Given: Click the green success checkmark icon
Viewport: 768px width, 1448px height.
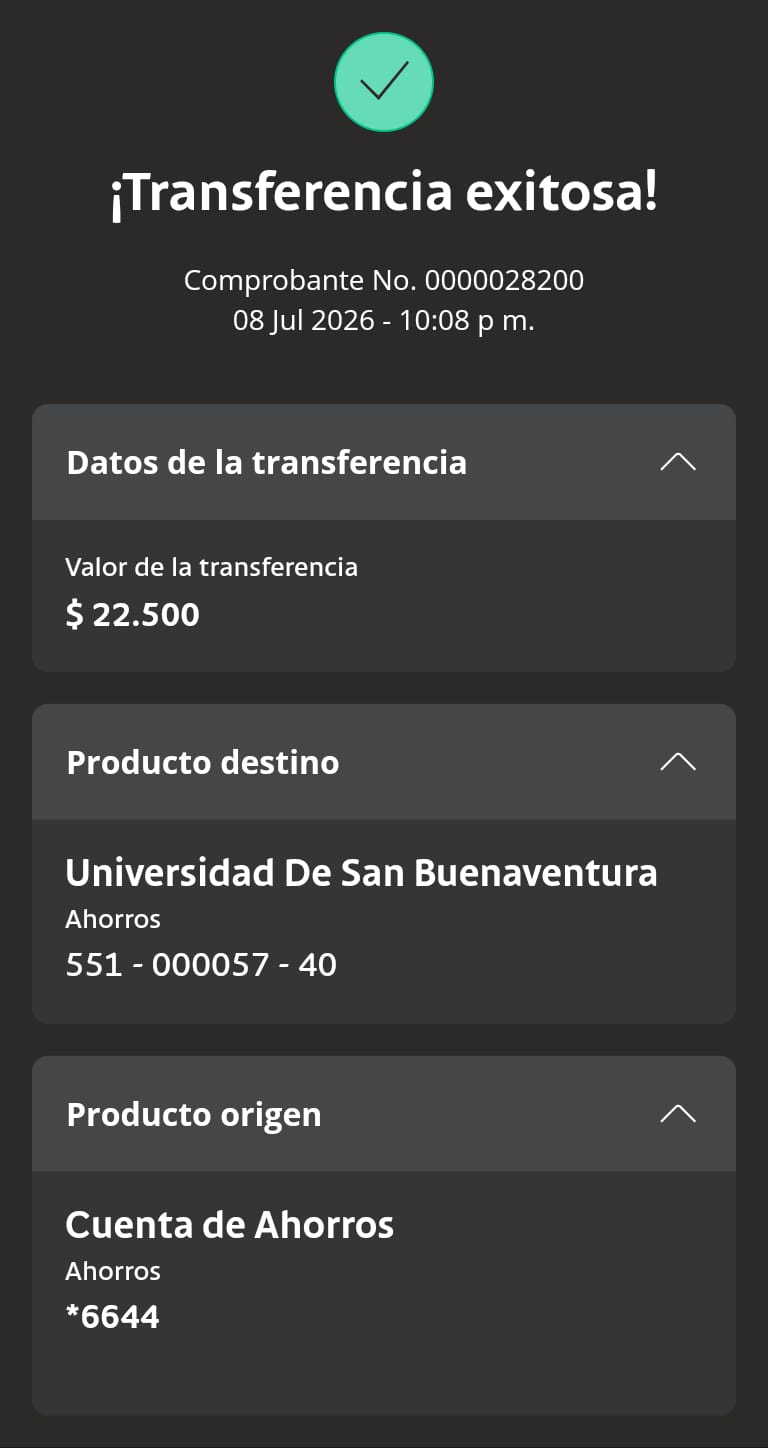Looking at the screenshot, I should (x=384, y=82).
